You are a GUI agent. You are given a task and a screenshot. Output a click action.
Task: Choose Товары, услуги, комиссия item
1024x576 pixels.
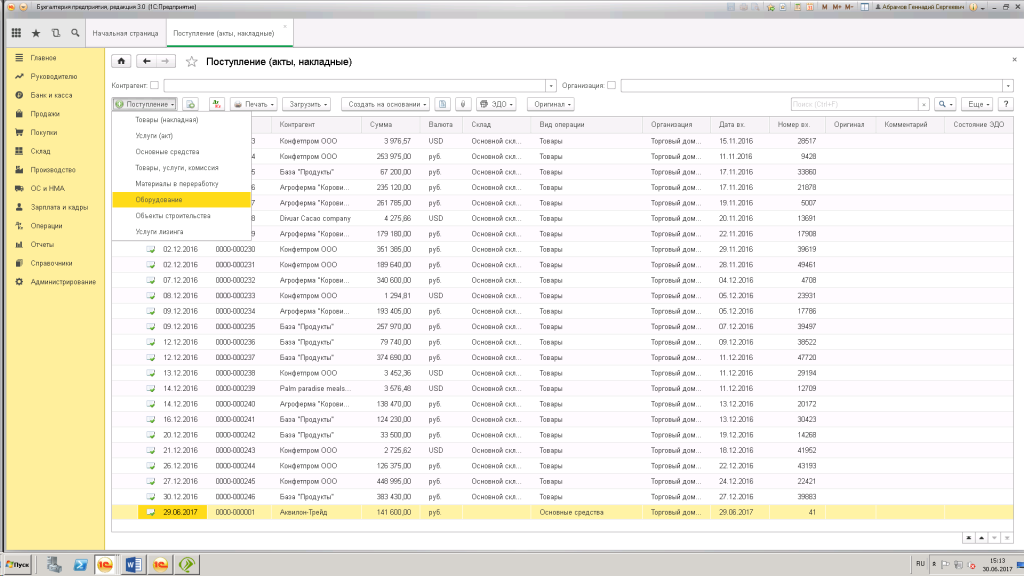tap(182, 168)
